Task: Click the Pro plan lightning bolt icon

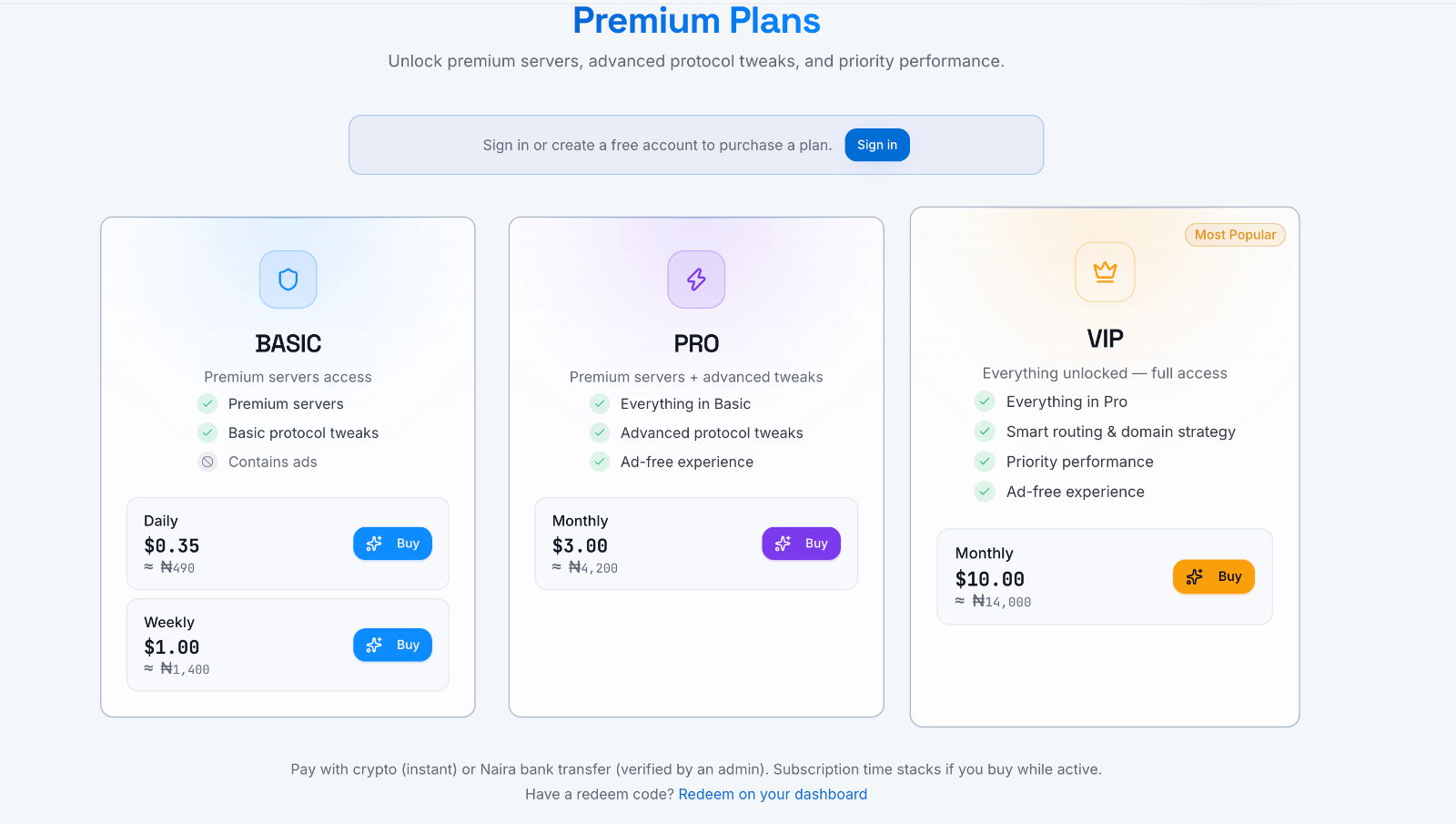Action: click(x=696, y=280)
